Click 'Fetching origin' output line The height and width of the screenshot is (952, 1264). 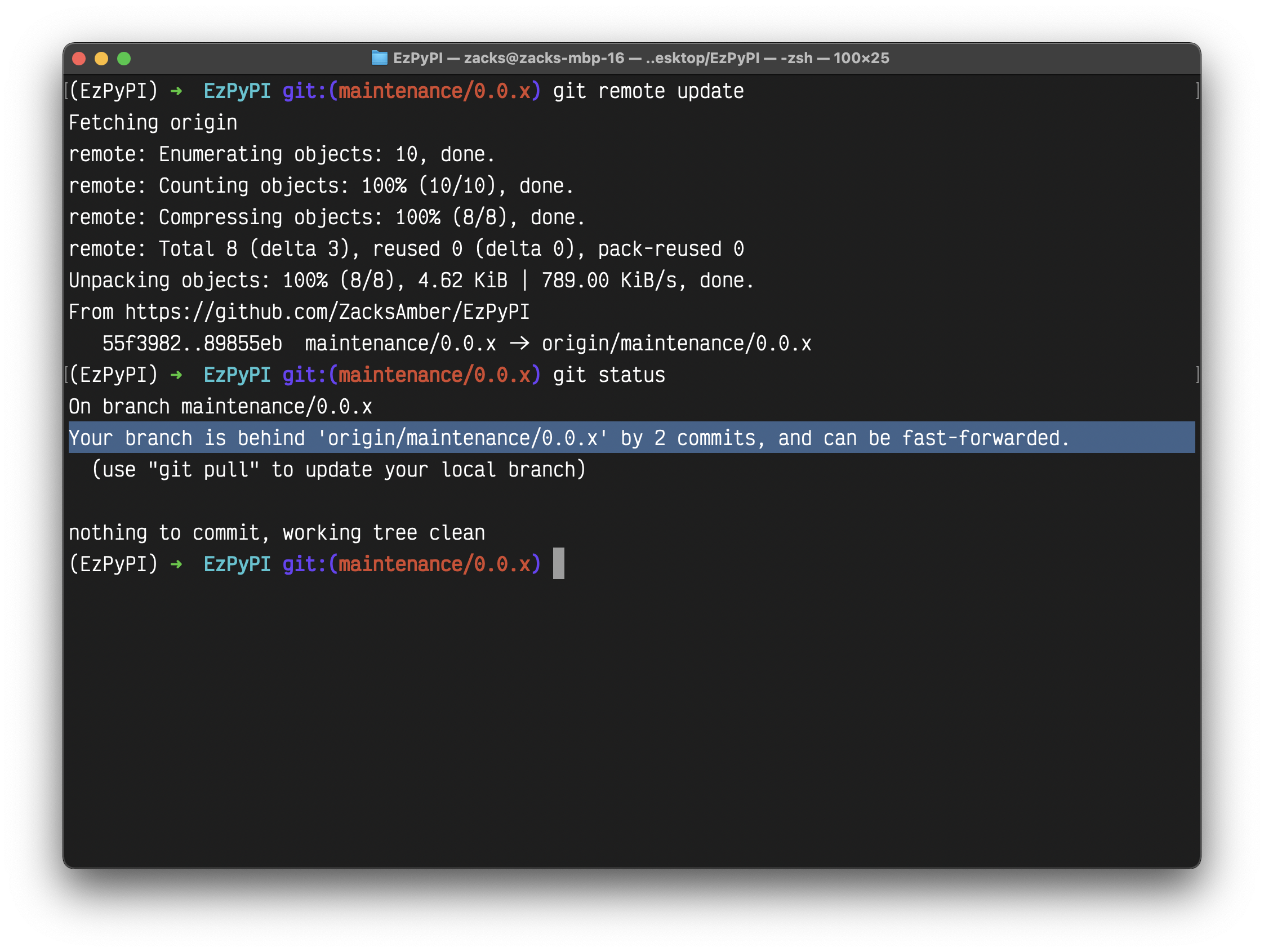(153, 123)
